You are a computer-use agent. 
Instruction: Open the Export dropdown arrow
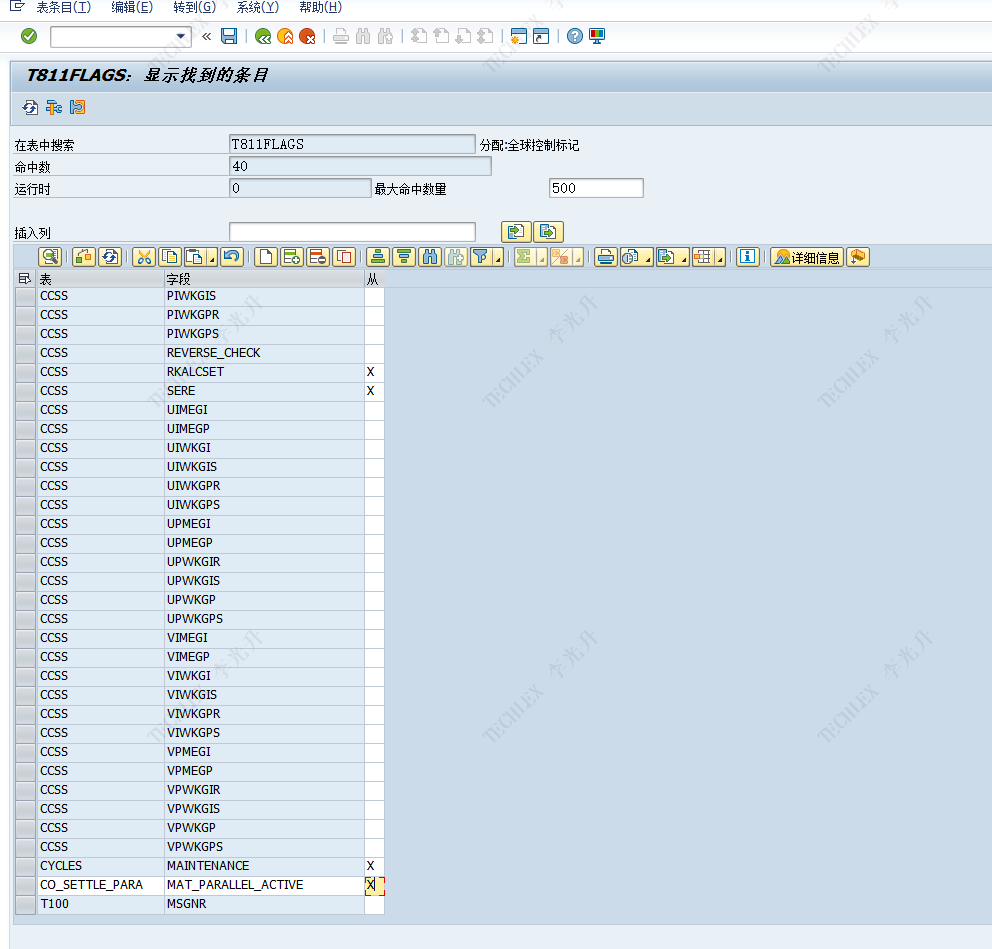click(x=684, y=257)
